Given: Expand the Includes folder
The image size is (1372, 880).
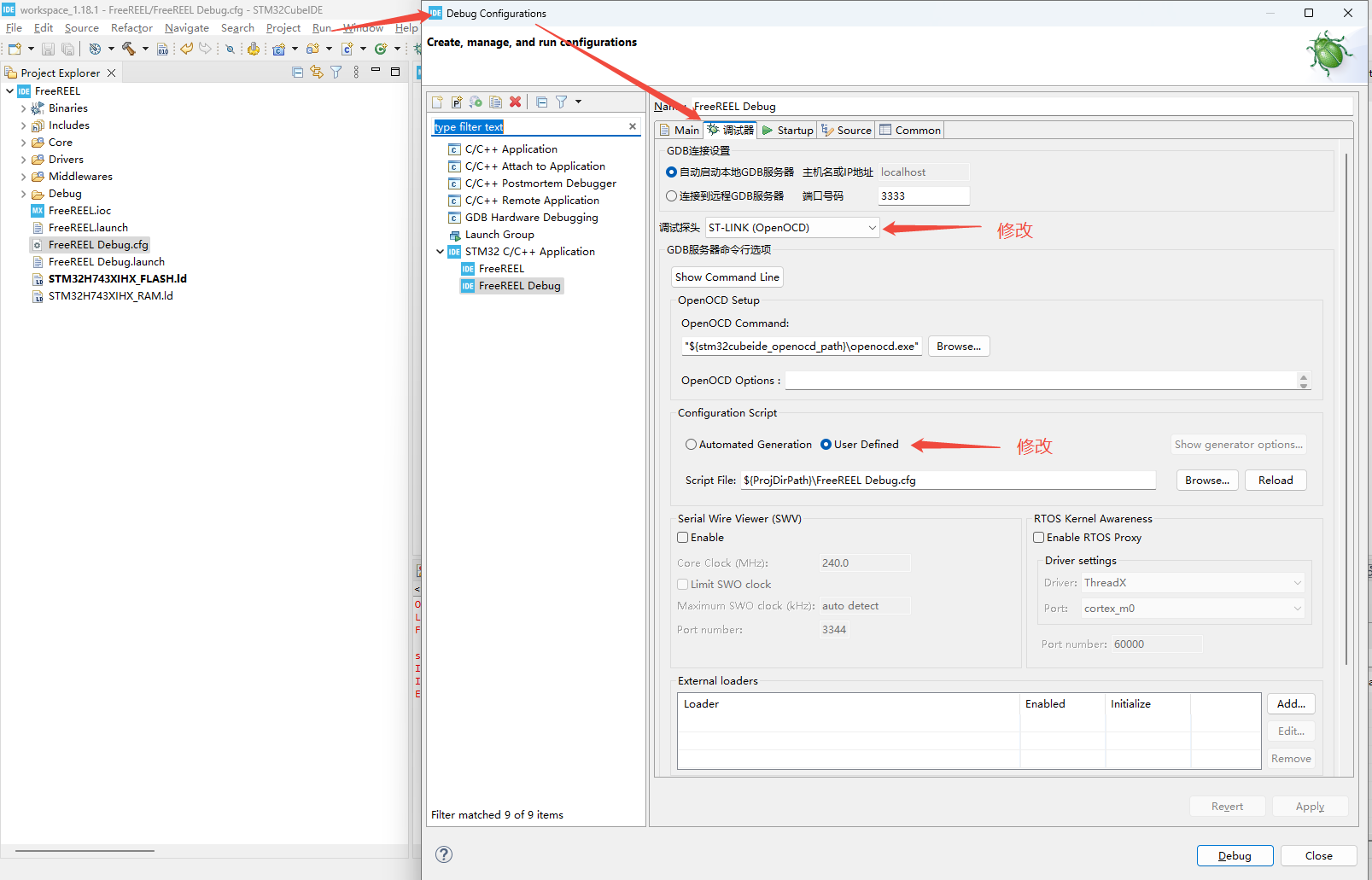Looking at the screenshot, I should click(23, 125).
